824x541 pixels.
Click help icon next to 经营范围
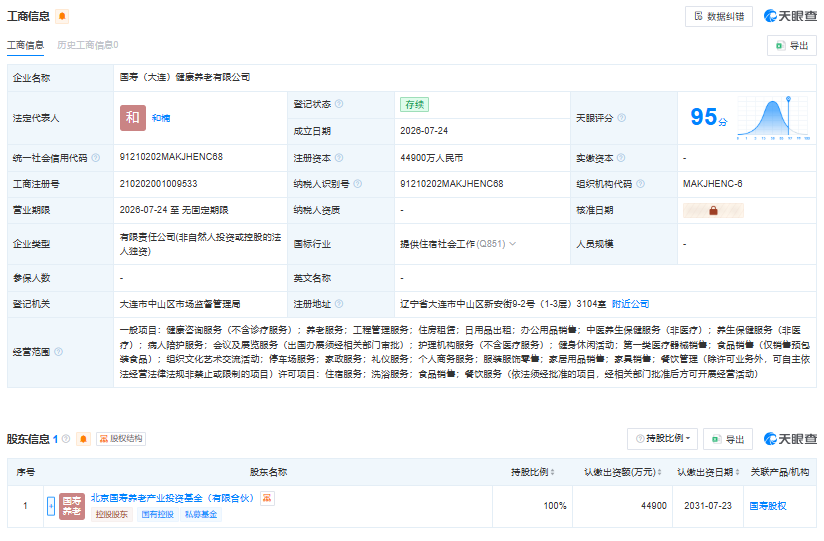pos(58,352)
